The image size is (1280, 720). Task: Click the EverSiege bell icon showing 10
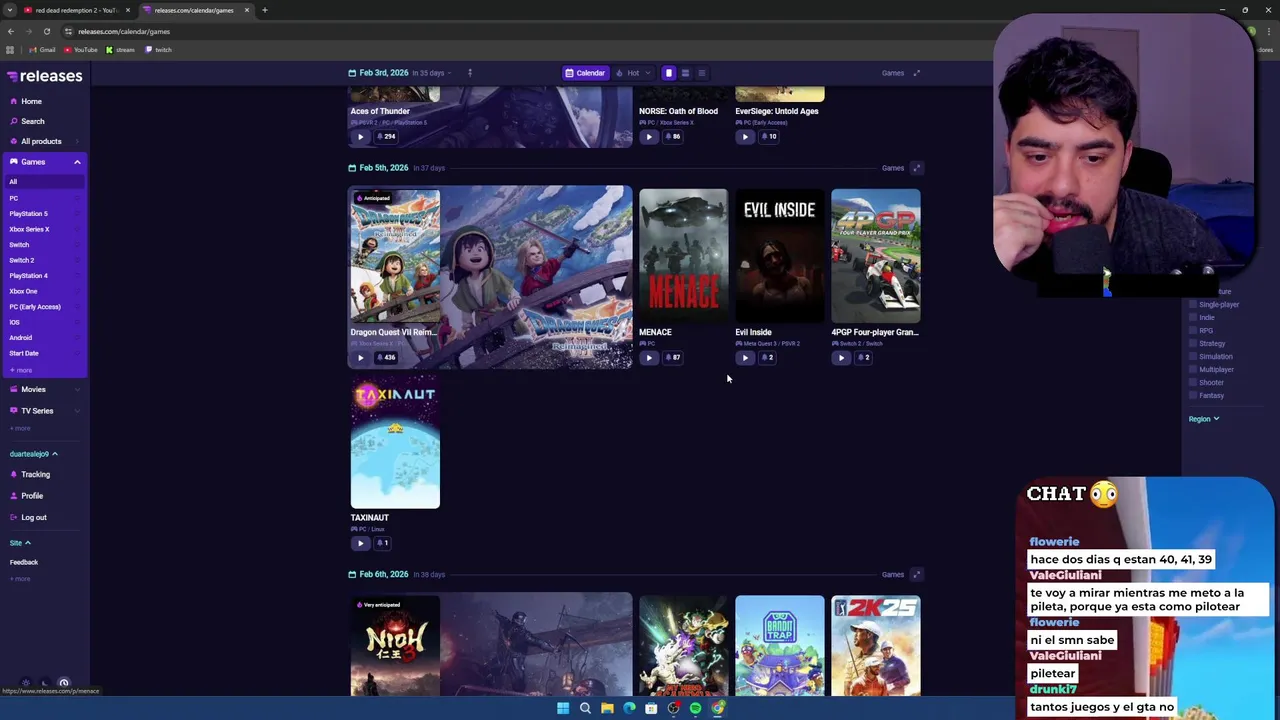767,136
